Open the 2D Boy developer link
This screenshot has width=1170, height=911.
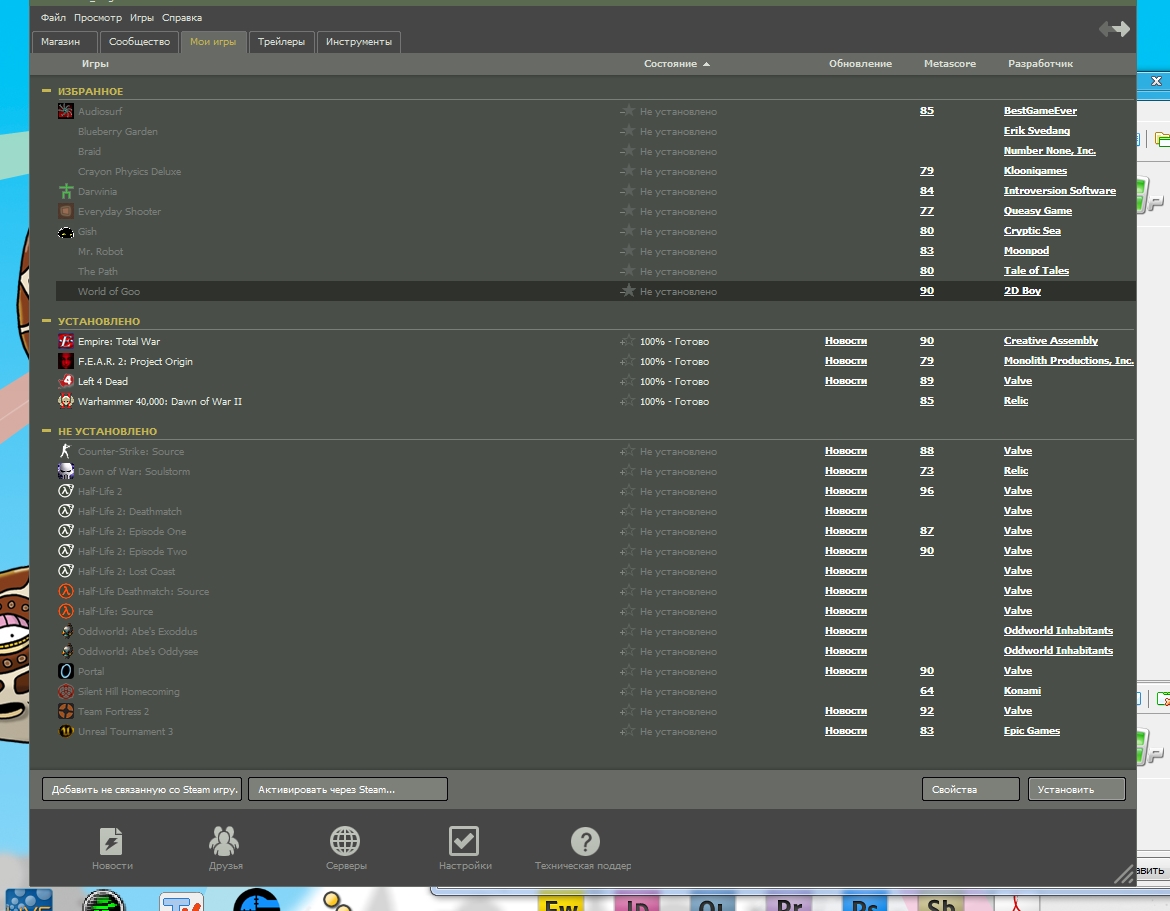[x=1022, y=290]
